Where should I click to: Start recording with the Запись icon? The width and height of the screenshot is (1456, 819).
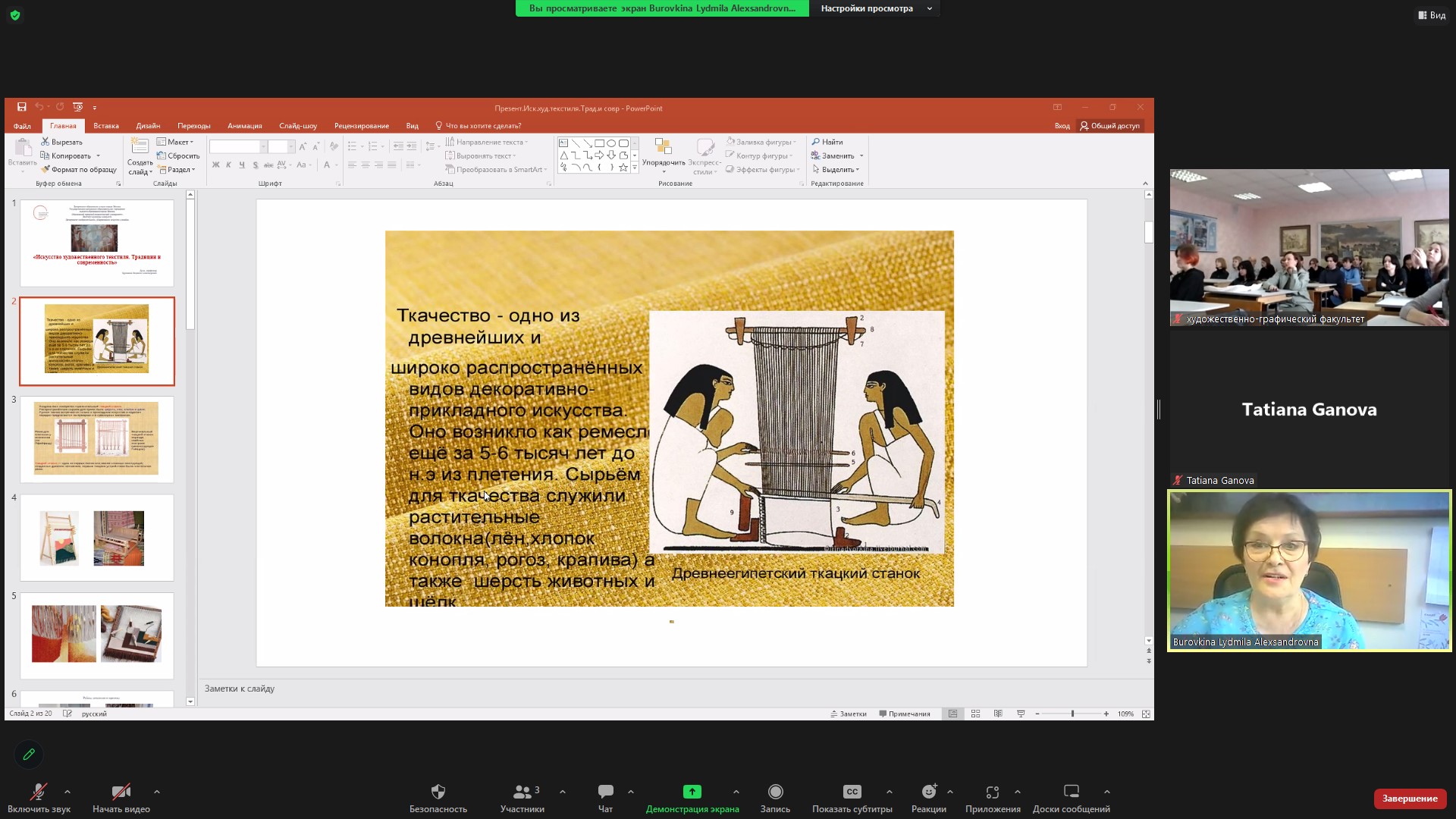(x=775, y=792)
